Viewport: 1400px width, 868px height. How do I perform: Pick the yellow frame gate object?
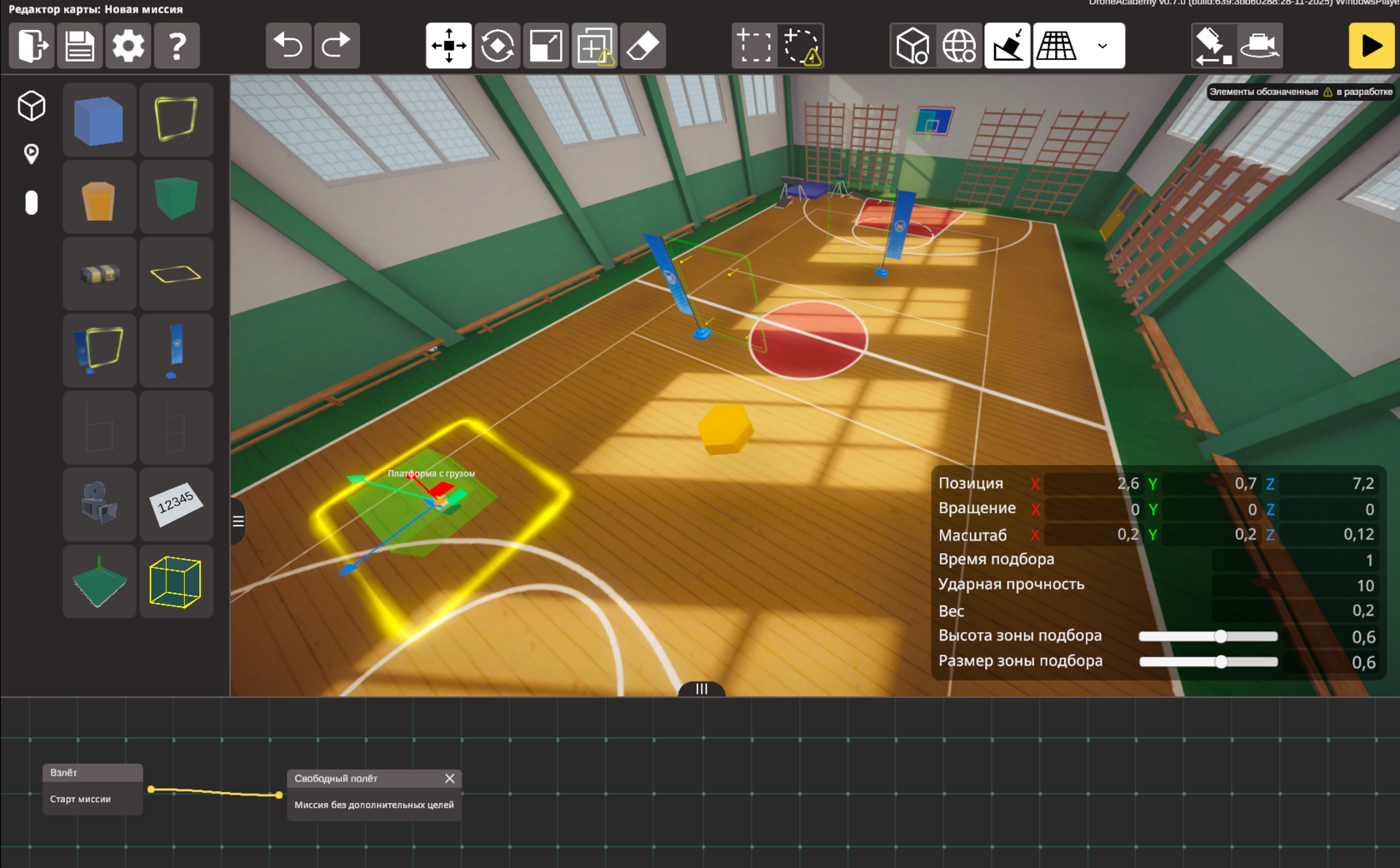point(177,120)
